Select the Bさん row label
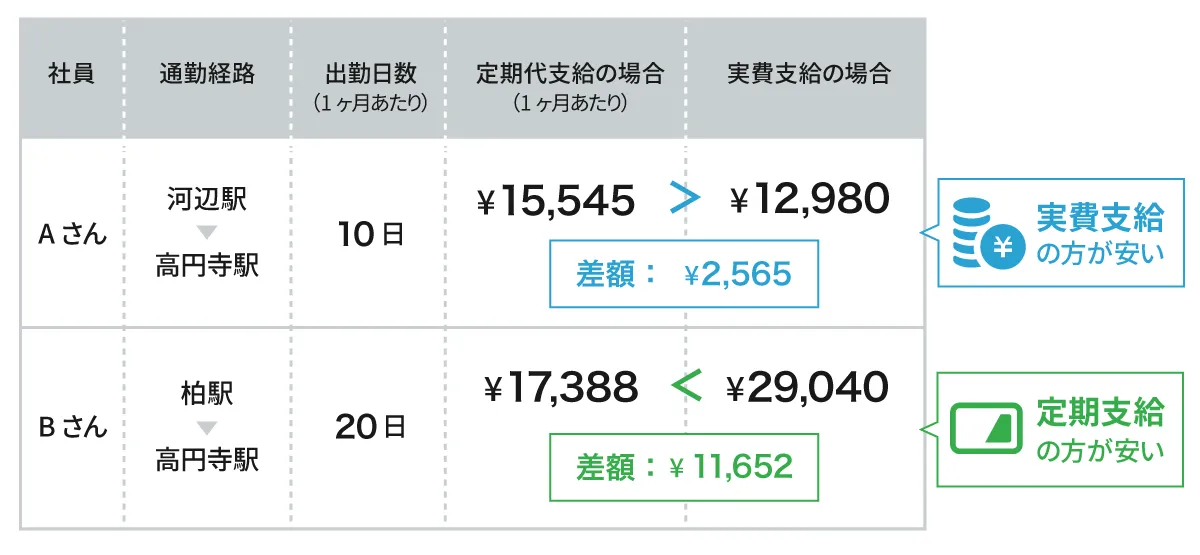 72,427
